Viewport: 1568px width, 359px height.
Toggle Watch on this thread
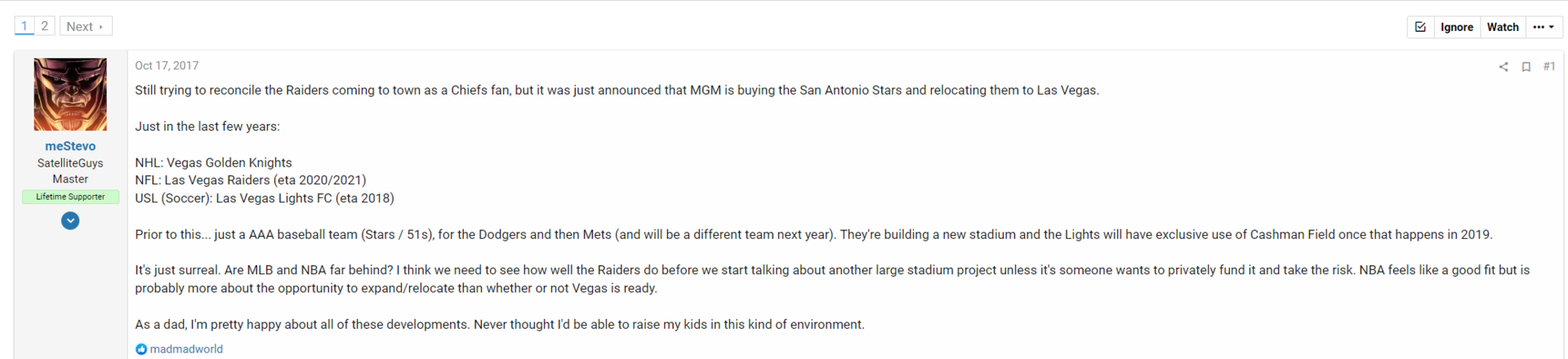tap(1503, 27)
